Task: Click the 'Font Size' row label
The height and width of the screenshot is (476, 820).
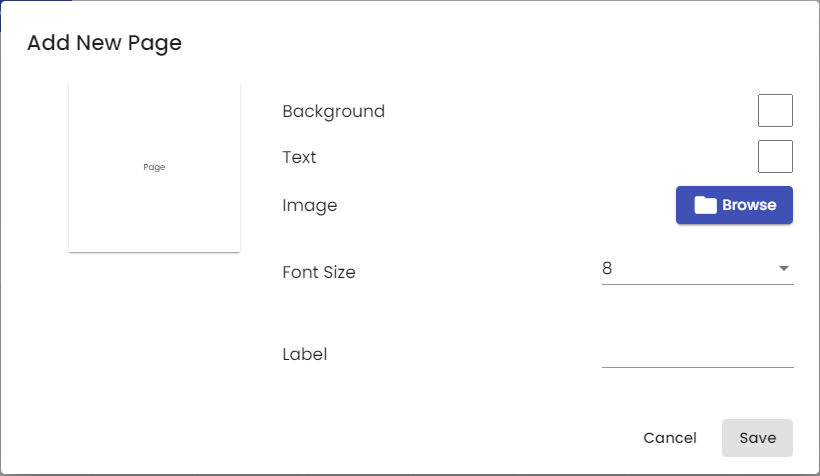Action: coord(319,272)
